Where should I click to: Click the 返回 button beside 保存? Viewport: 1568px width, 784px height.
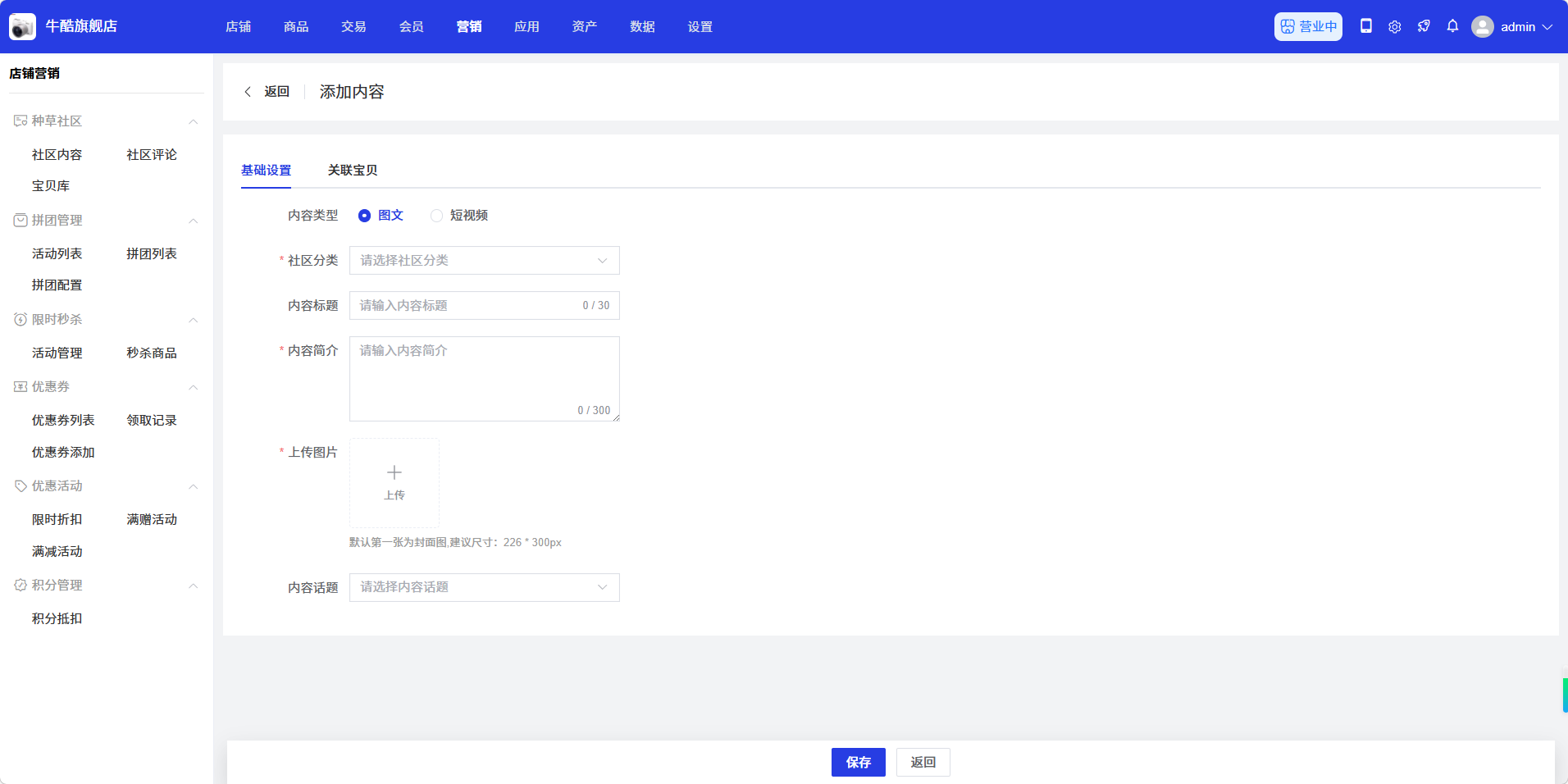click(923, 762)
